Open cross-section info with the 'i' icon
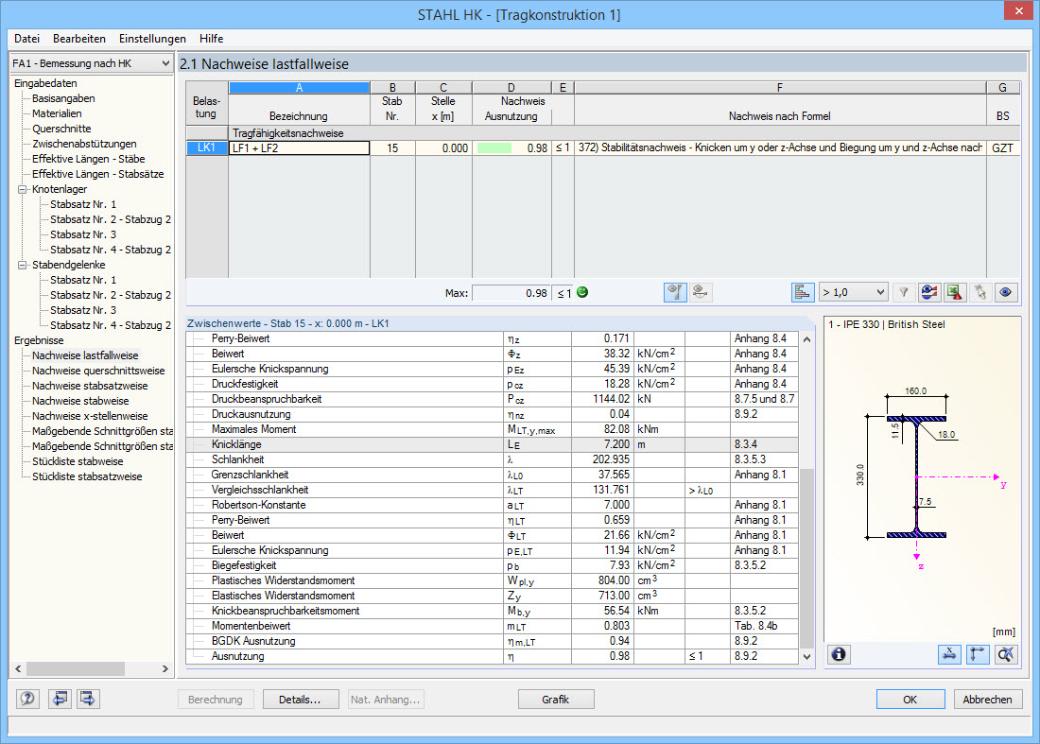The height and width of the screenshot is (744, 1040). pos(838,655)
